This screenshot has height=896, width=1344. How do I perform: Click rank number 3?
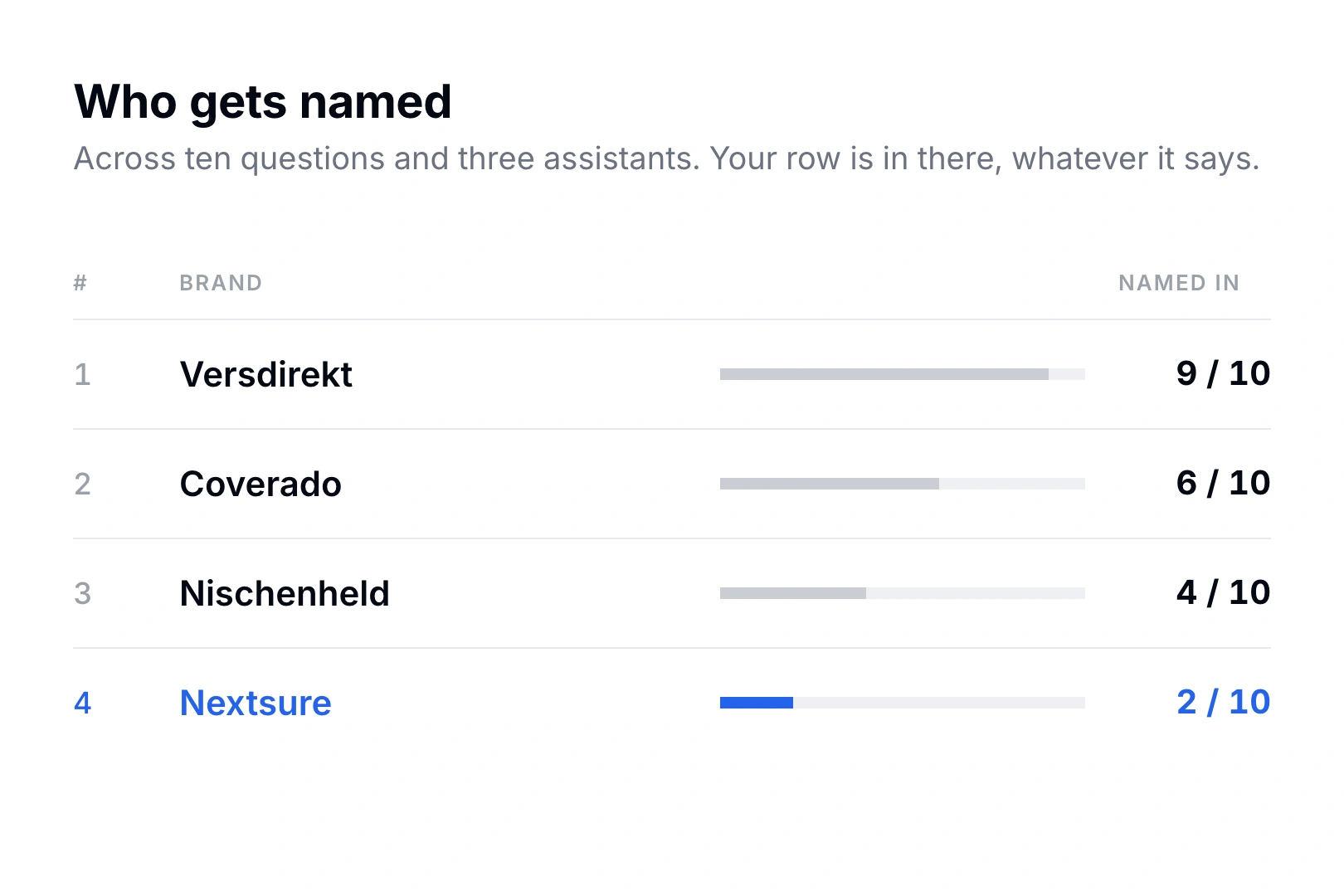coord(82,593)
